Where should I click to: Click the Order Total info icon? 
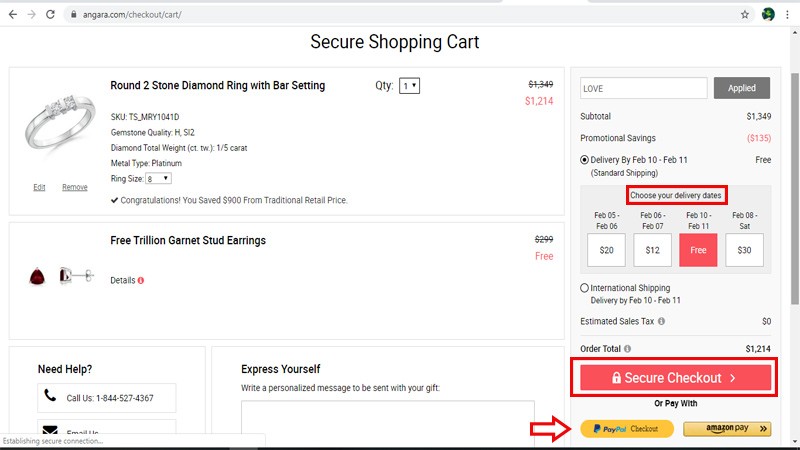627,348
